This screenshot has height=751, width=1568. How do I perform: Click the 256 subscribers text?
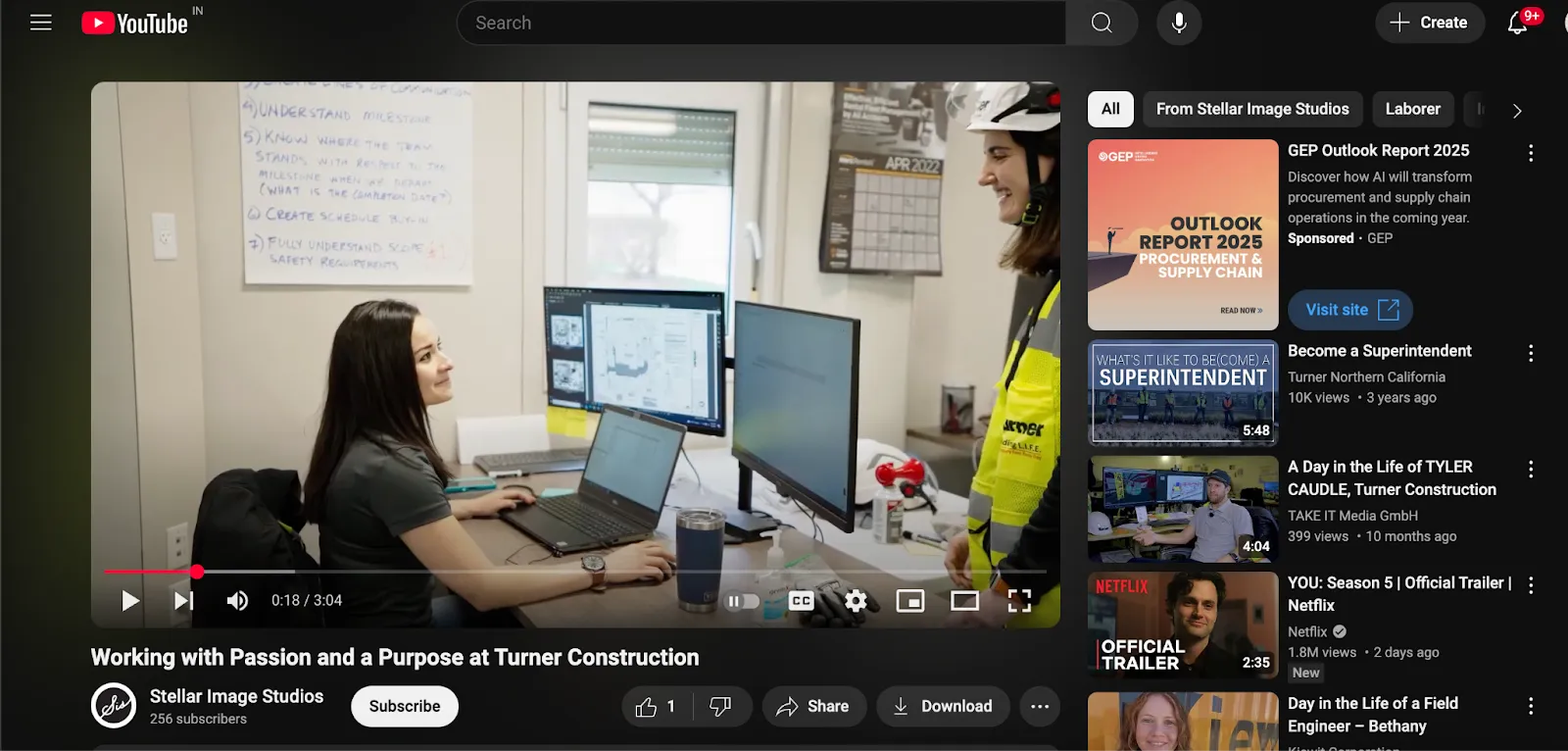click(x=198, y=719)
